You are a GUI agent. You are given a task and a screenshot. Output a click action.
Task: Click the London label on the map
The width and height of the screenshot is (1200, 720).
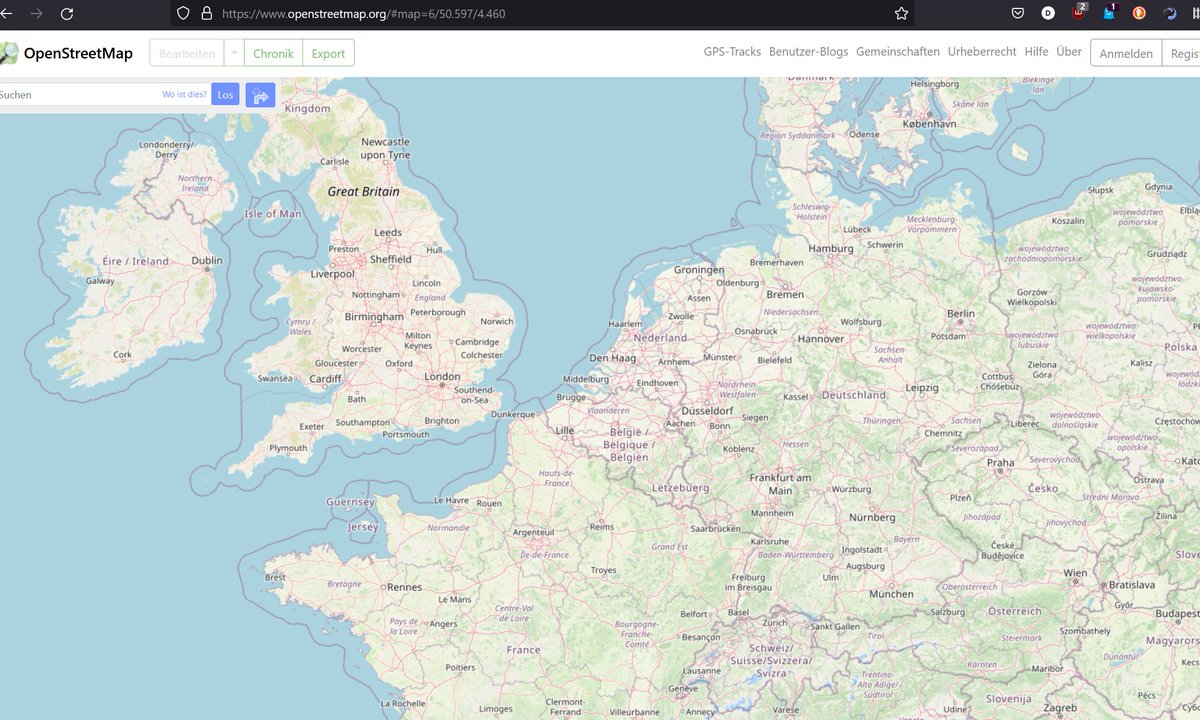pyautogui.click(x=442, y=377)
